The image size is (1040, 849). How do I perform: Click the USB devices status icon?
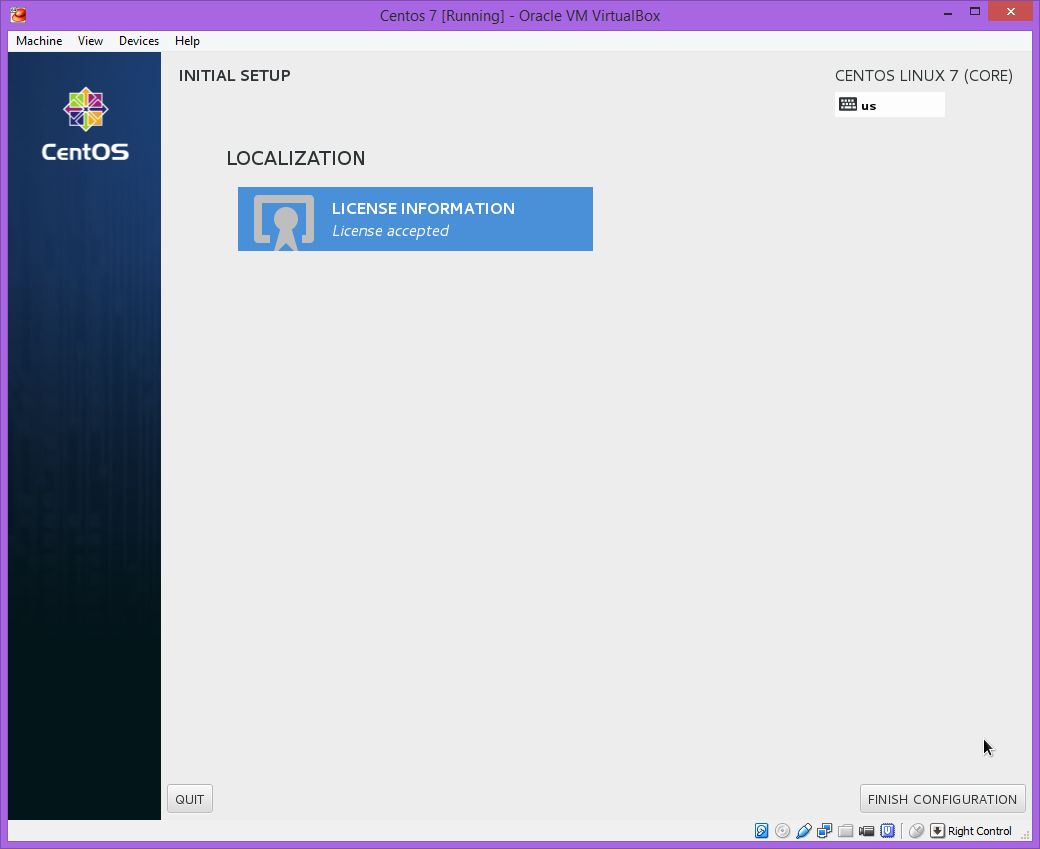coord(804,830)
